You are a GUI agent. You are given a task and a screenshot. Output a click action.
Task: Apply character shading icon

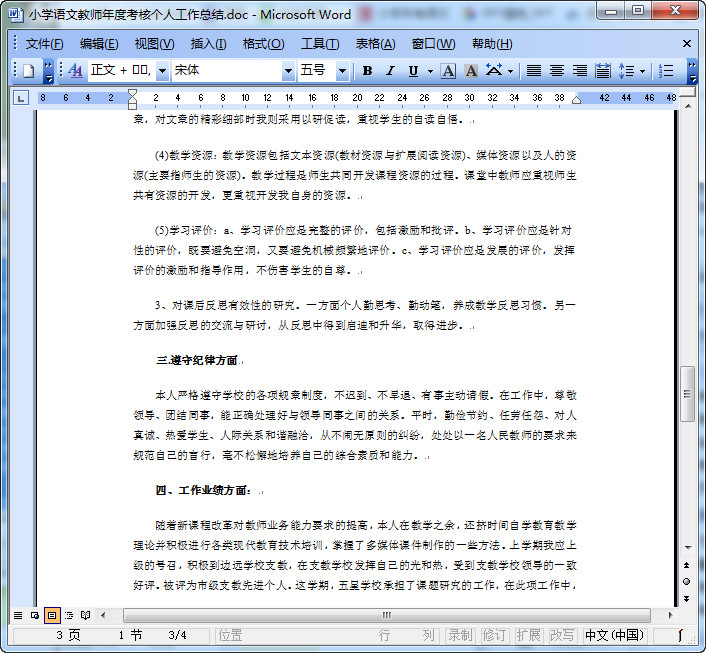tap(471, 71)
